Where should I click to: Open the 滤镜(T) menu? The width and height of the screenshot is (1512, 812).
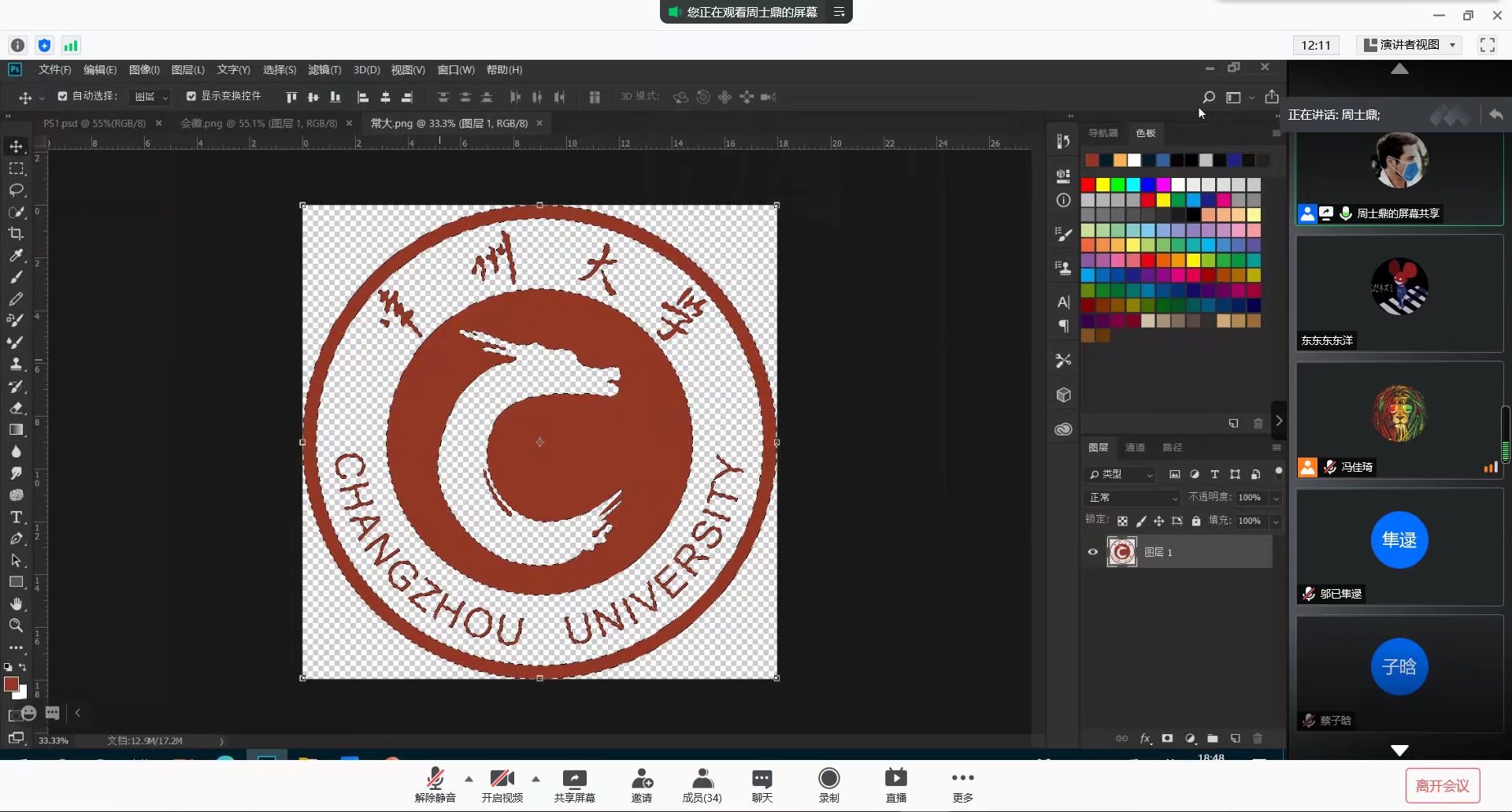tap(324, 70)
